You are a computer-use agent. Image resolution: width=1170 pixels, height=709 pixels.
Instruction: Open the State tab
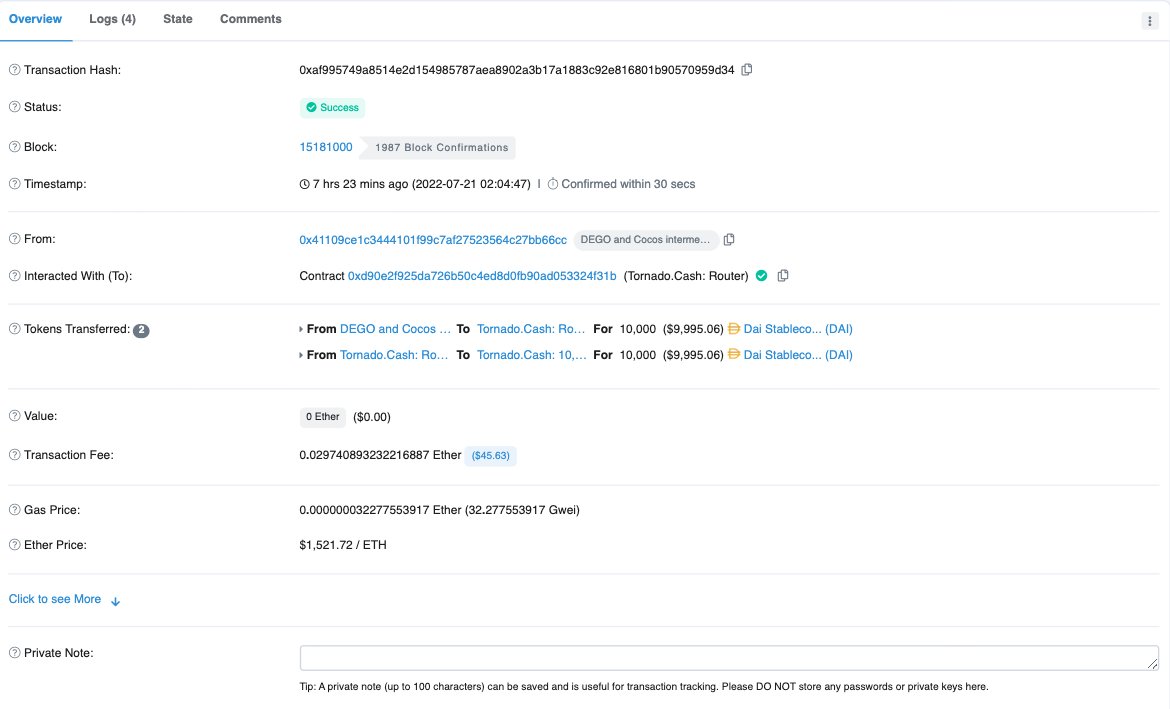(x=178, y=19)
